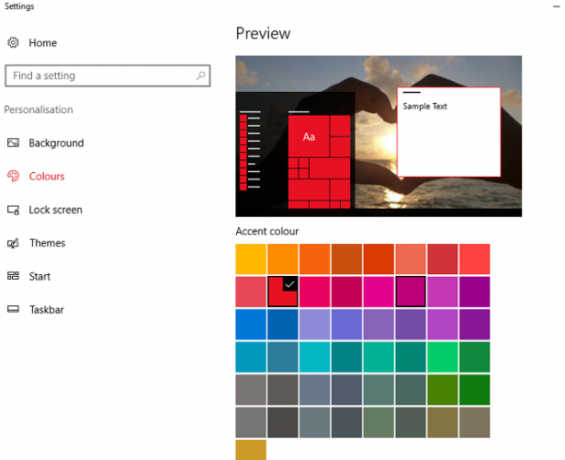Click the Start tiles icon
The height and width of the screenshot is (460, 565).
tap(13, 276)
